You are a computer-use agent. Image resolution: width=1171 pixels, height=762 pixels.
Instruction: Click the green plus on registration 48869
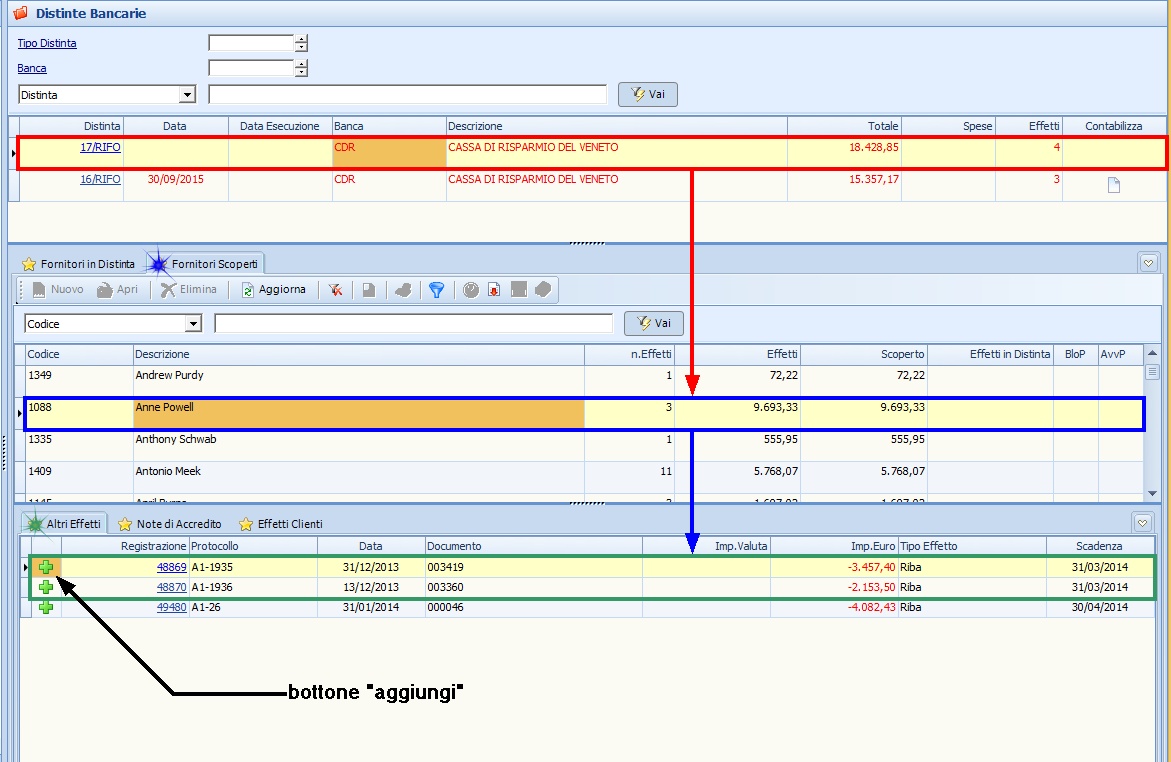[x=46, y=567]
